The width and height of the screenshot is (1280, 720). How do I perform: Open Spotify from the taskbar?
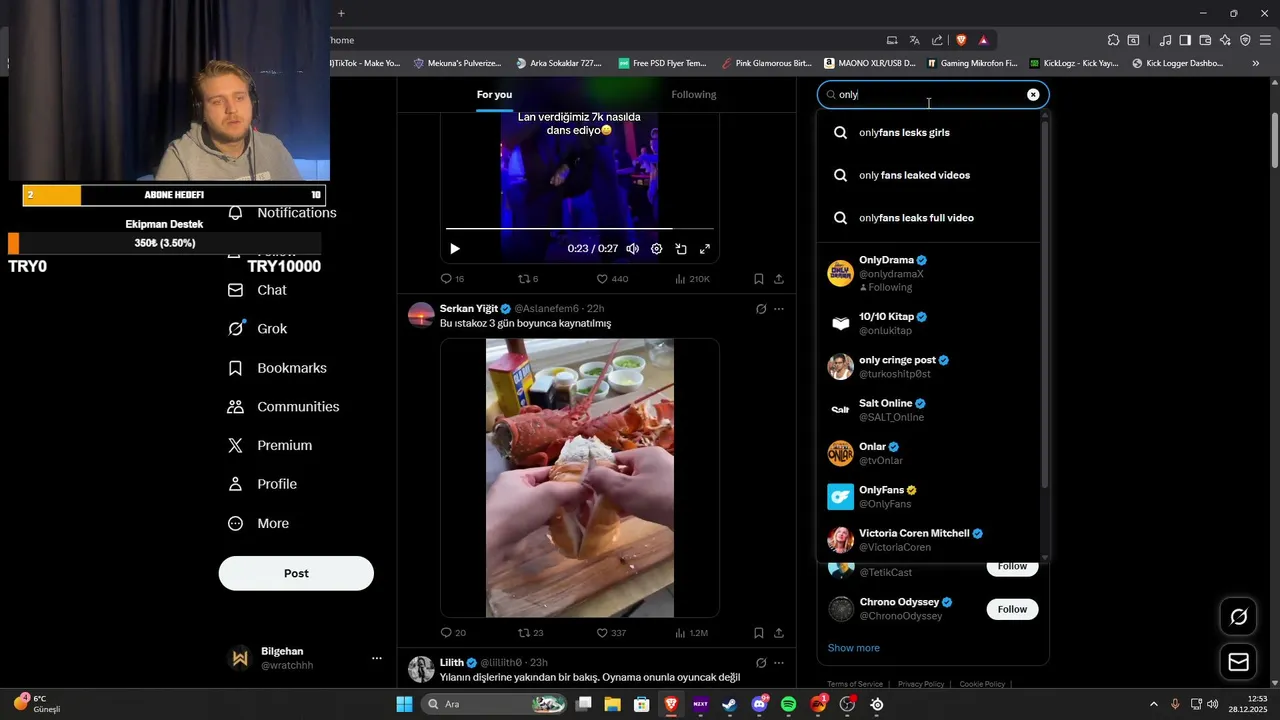tap(788, 704)
